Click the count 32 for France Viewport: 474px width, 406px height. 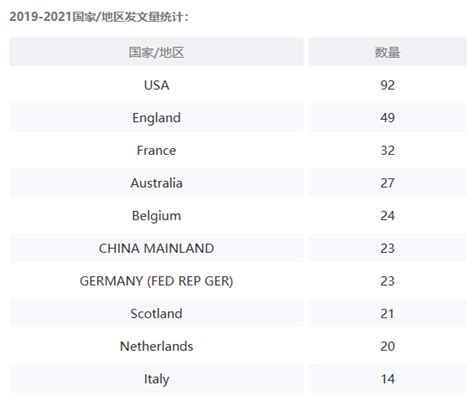coord(387,150)
